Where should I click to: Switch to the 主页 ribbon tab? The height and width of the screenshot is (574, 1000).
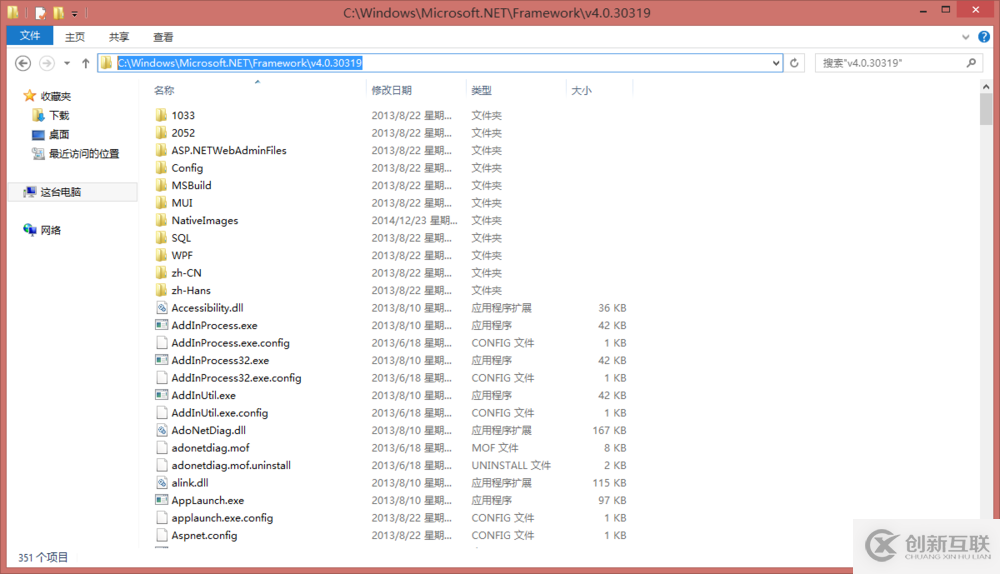point(75,37)
